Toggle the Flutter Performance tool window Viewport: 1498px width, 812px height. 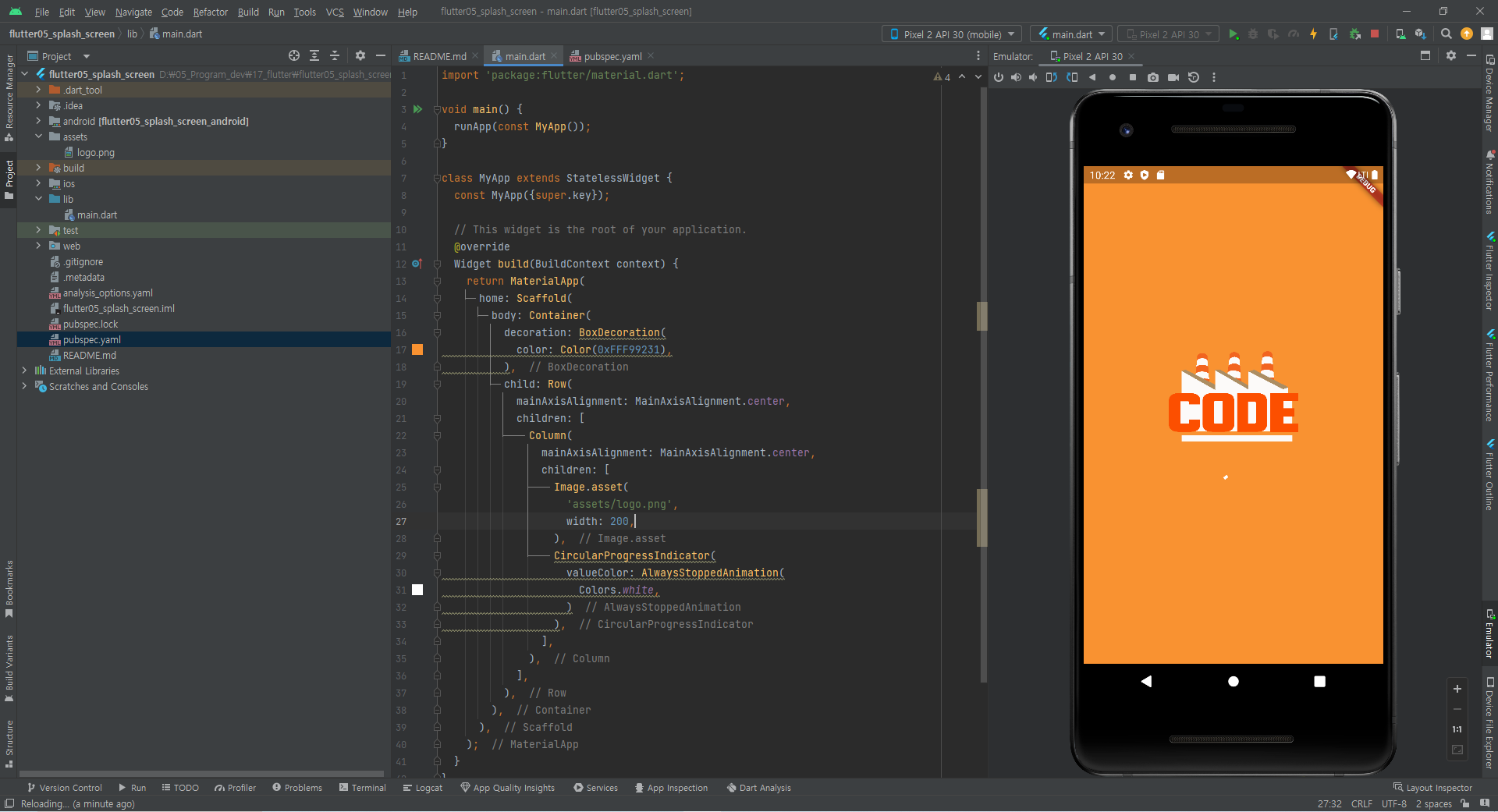pyautogui.click(x=1489, y=375)
